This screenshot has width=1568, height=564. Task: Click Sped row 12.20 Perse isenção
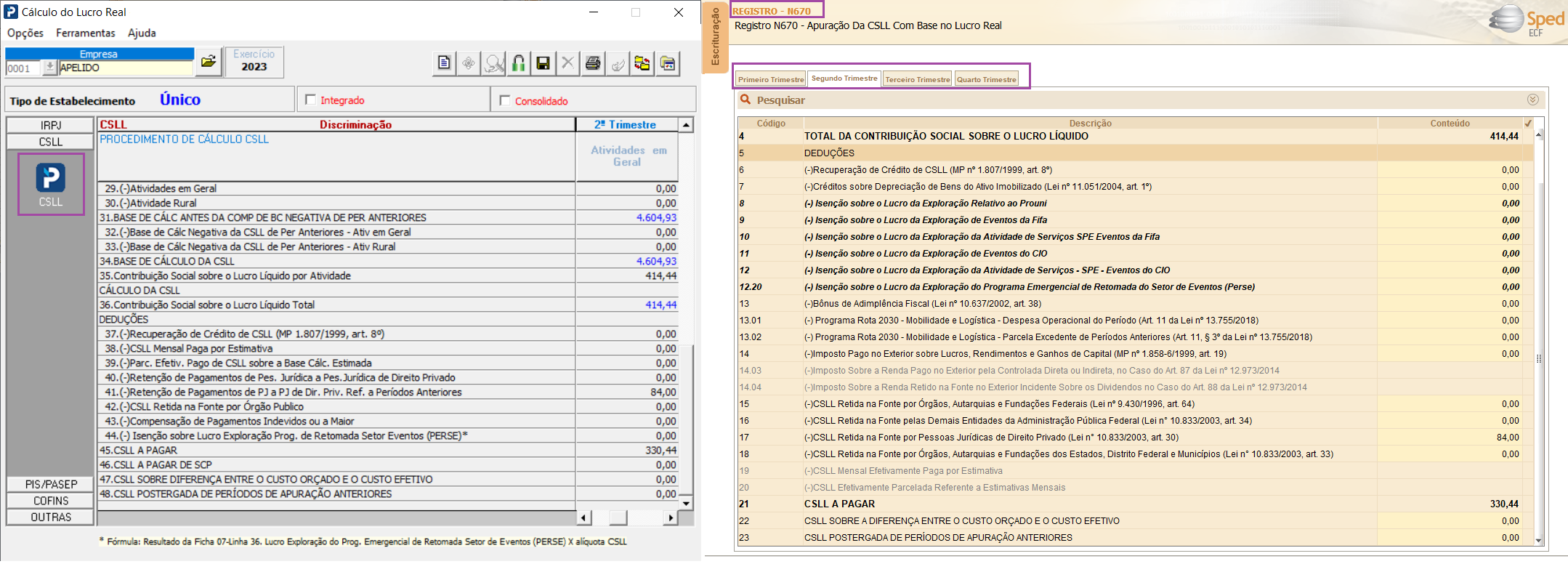click(x=1136, y=287)
